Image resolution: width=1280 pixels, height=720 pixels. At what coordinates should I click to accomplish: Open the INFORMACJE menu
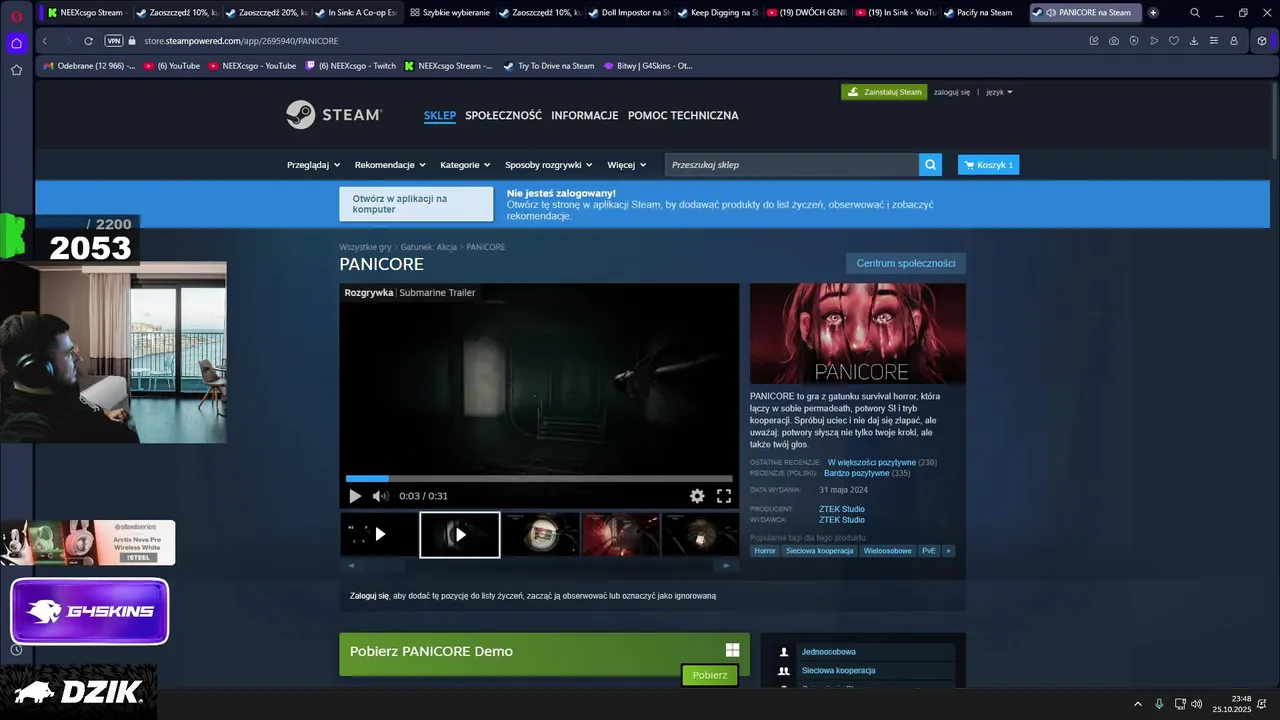pos(585,115)
